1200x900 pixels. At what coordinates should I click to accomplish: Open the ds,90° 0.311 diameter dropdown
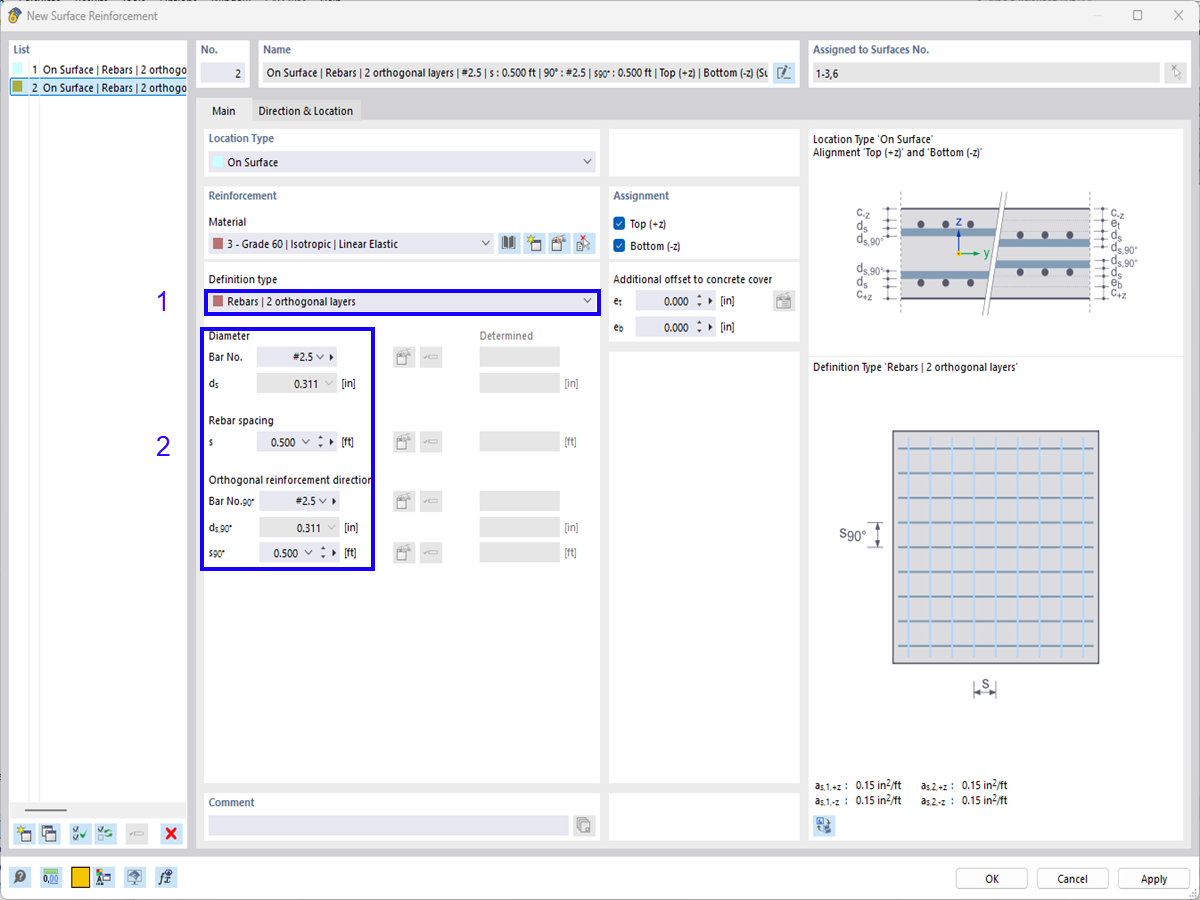click(332, 527)
